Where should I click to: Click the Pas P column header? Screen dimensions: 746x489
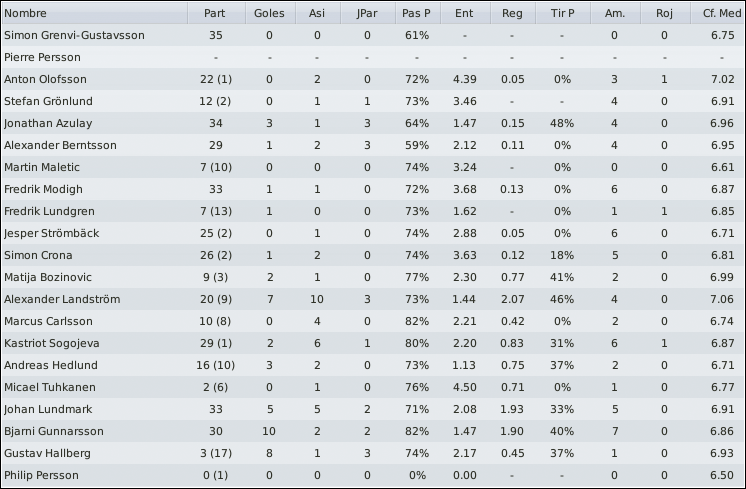tap(417, 13)
